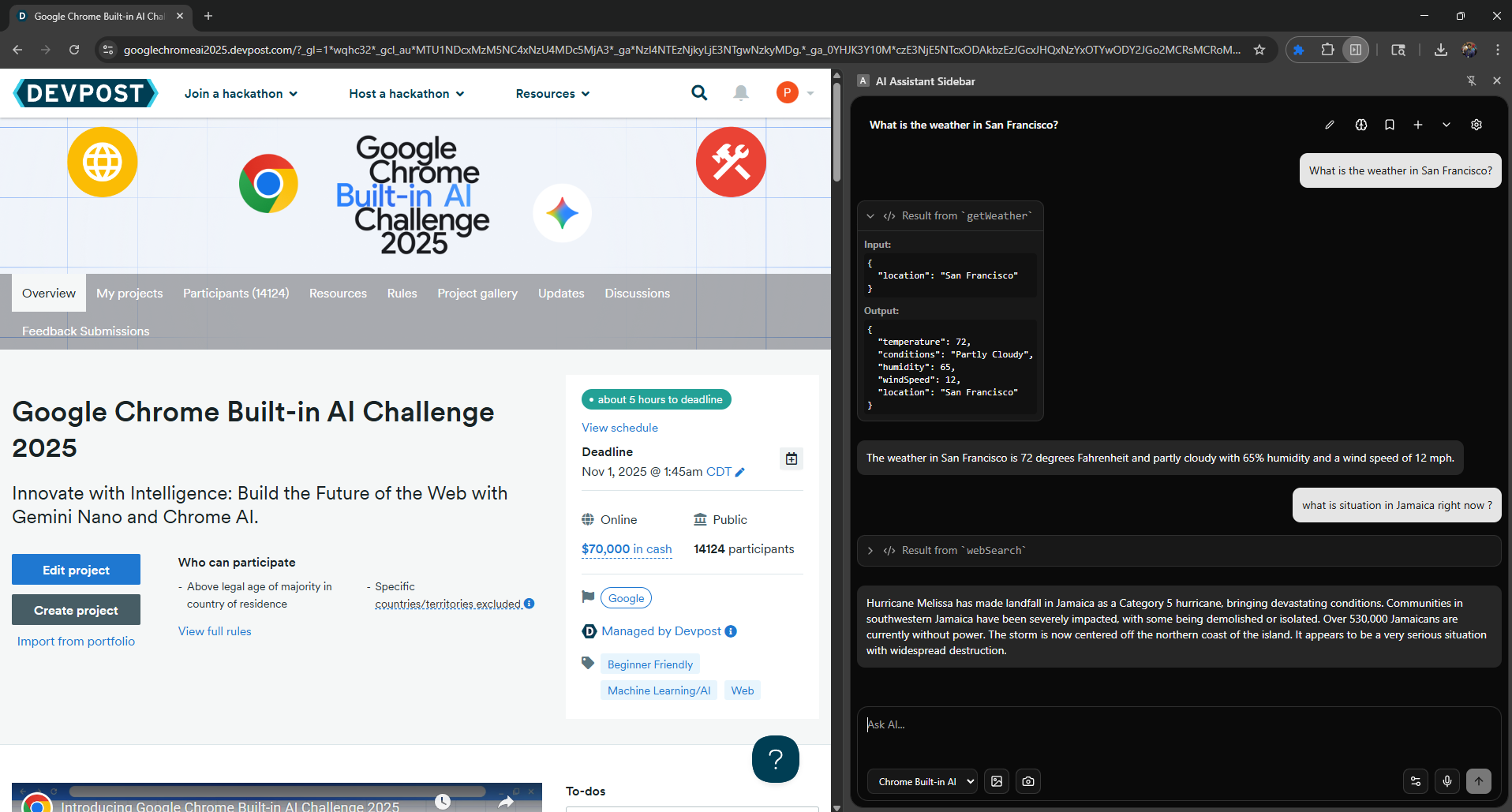
Task: Start a new chat with the plus icon
Action: tap(1418, 125)
